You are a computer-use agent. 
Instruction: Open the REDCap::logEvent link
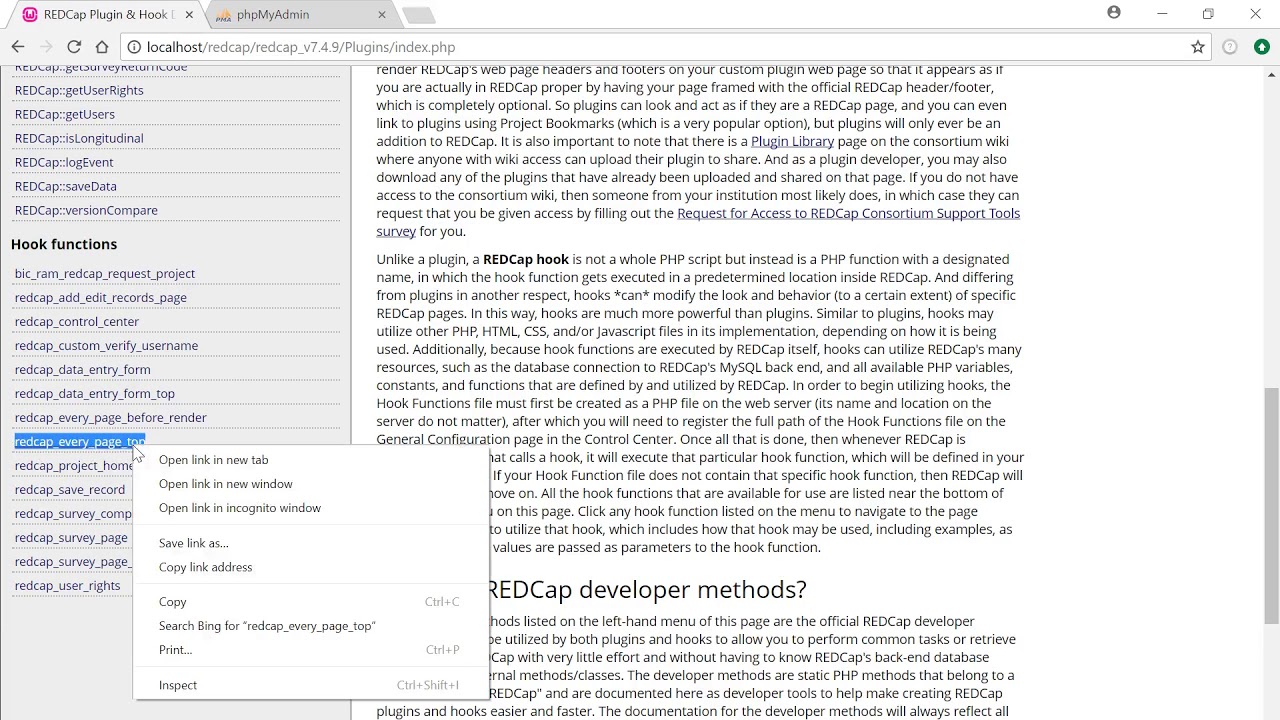pos(64,162)
